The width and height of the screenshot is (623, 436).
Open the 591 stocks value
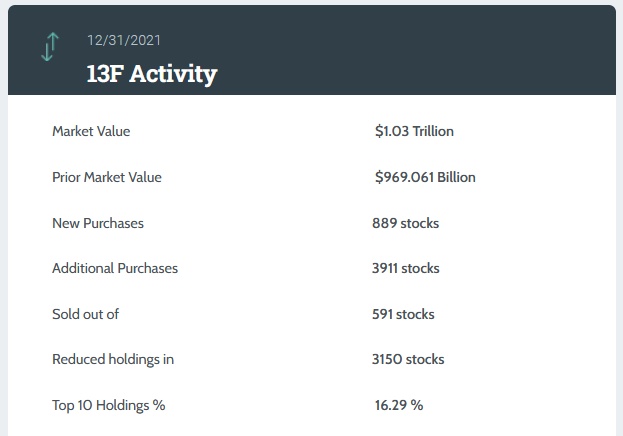(x=403, y=314)
